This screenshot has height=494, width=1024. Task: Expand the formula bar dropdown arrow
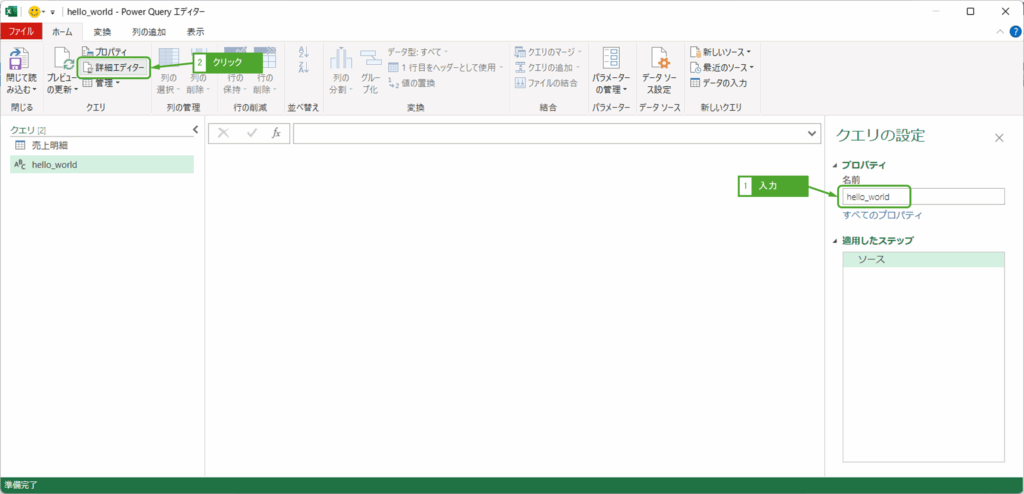811,133
